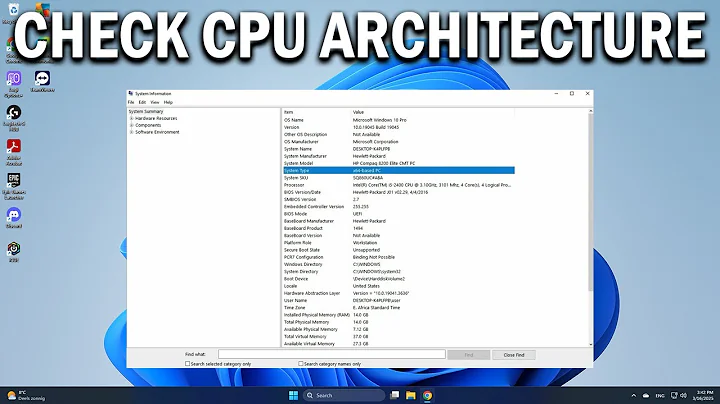Select the OS Manufacturer row

tap(399, 142)
